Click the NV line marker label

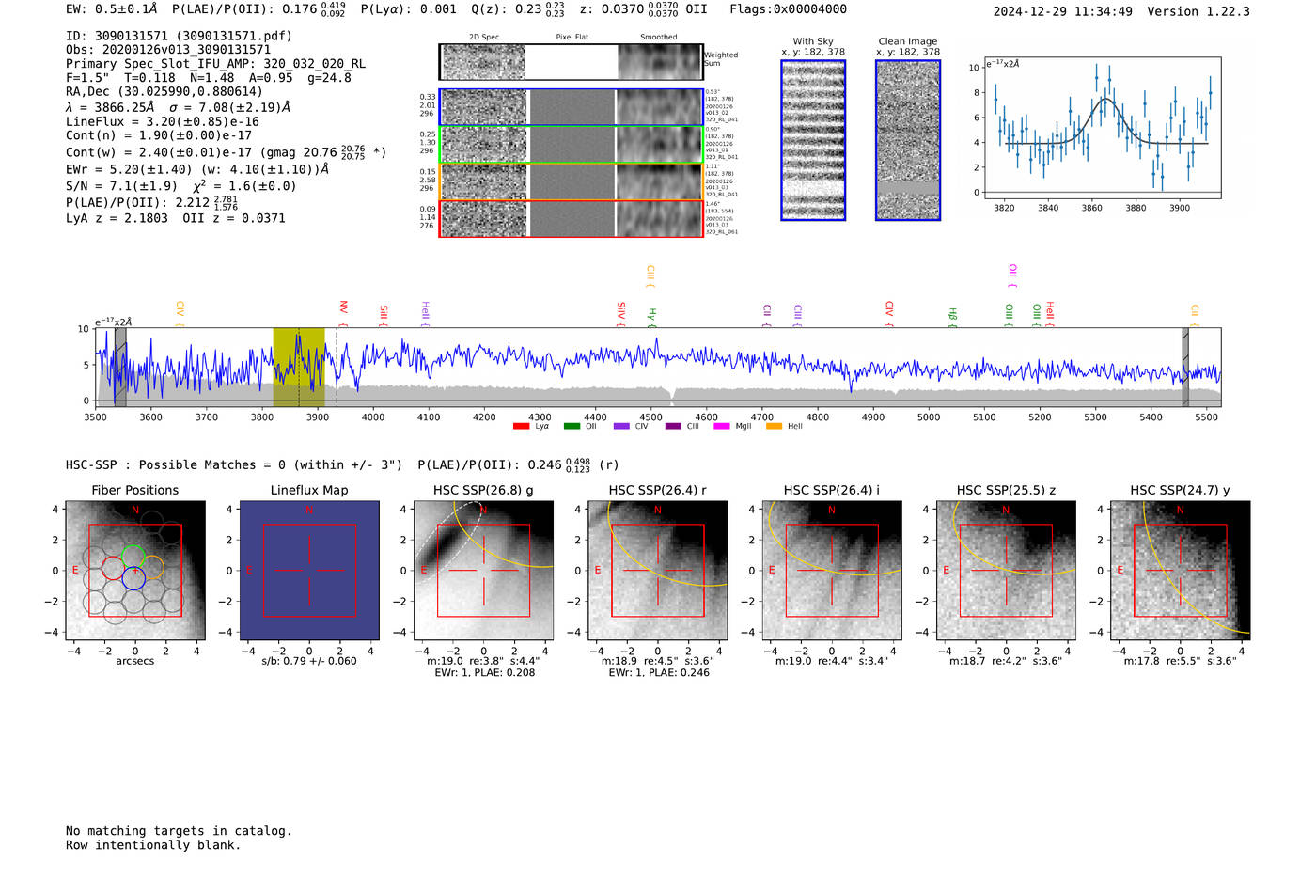[x=343, y=313]
